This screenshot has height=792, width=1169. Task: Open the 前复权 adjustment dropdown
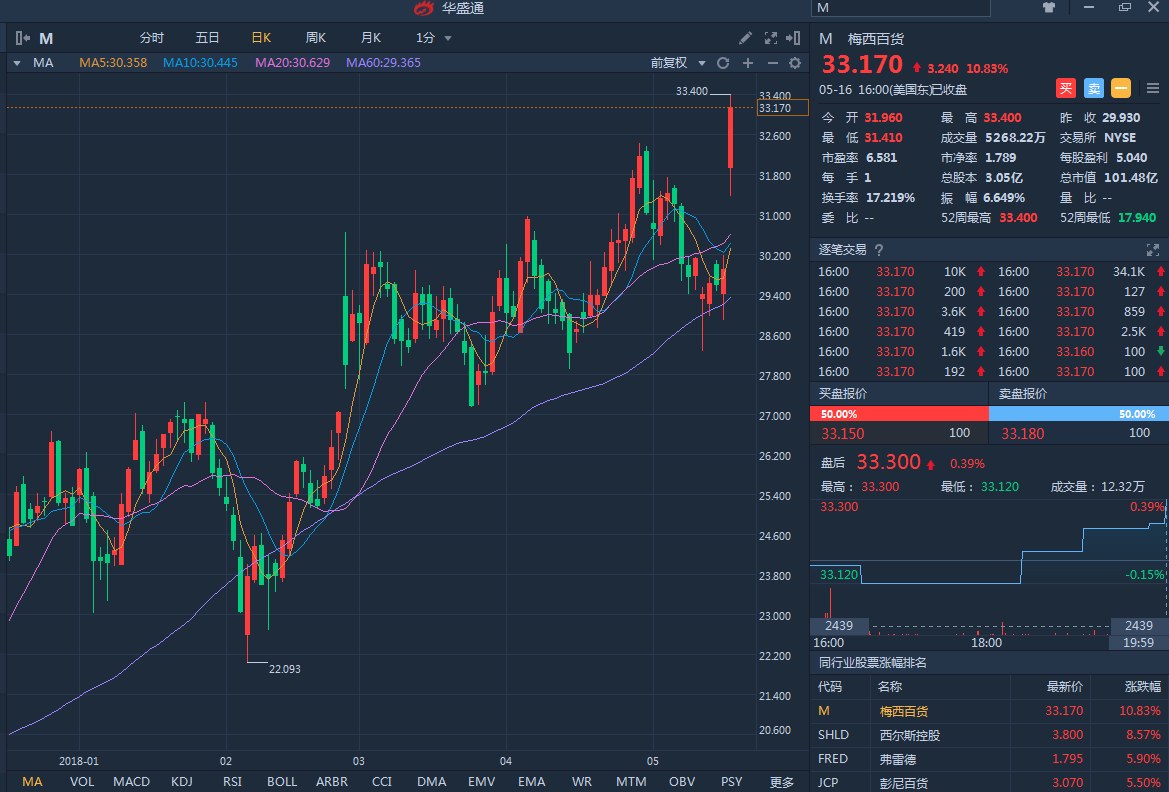678,63
